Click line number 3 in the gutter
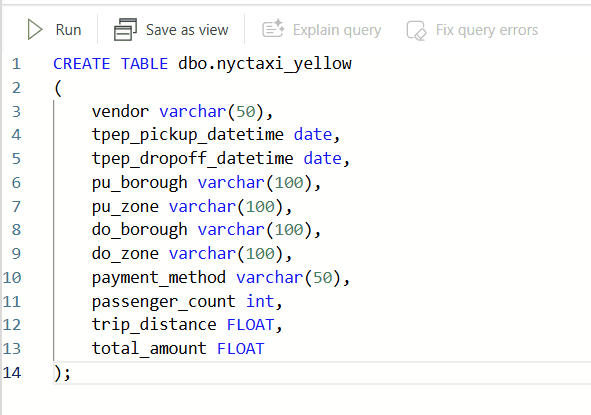 pos(16,112)
